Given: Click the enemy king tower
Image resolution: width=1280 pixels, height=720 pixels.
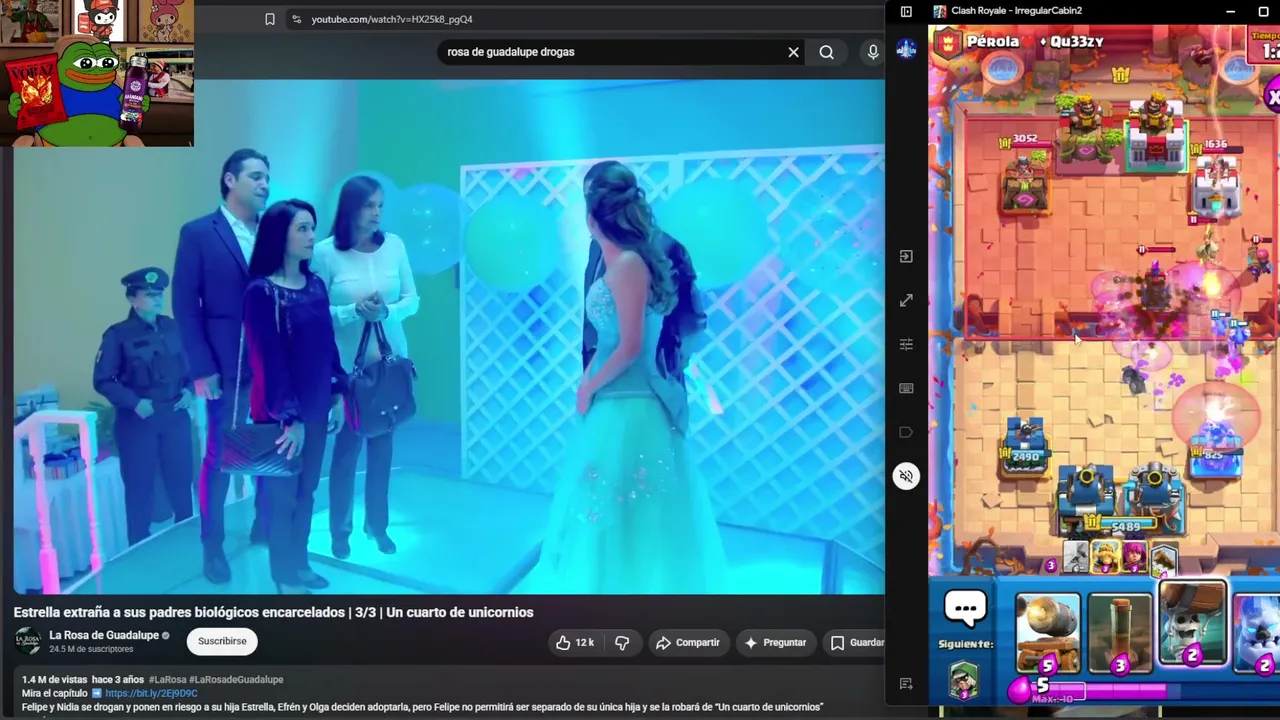Looking at the screenshot, I should pyautogui.click(x=1155, y=135).
